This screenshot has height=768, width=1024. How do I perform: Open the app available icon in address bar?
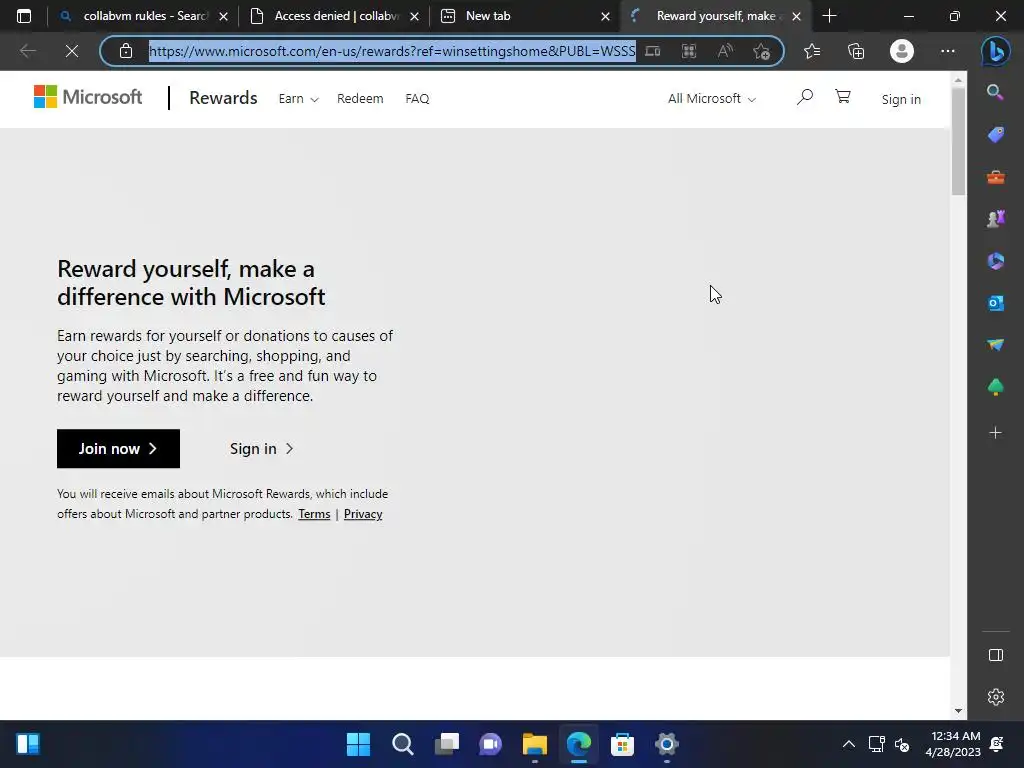(652, 51)
